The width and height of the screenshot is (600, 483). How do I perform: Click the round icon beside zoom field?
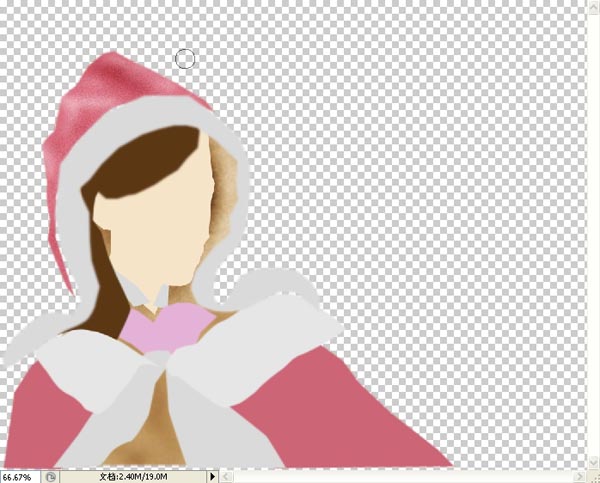pos(51,477)
